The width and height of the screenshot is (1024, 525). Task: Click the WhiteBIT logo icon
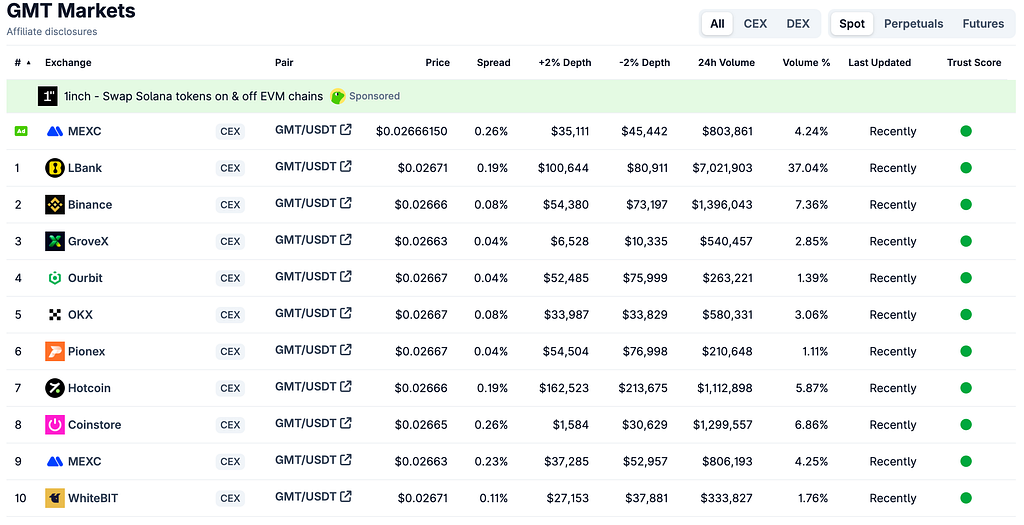(x=55, y=498)
